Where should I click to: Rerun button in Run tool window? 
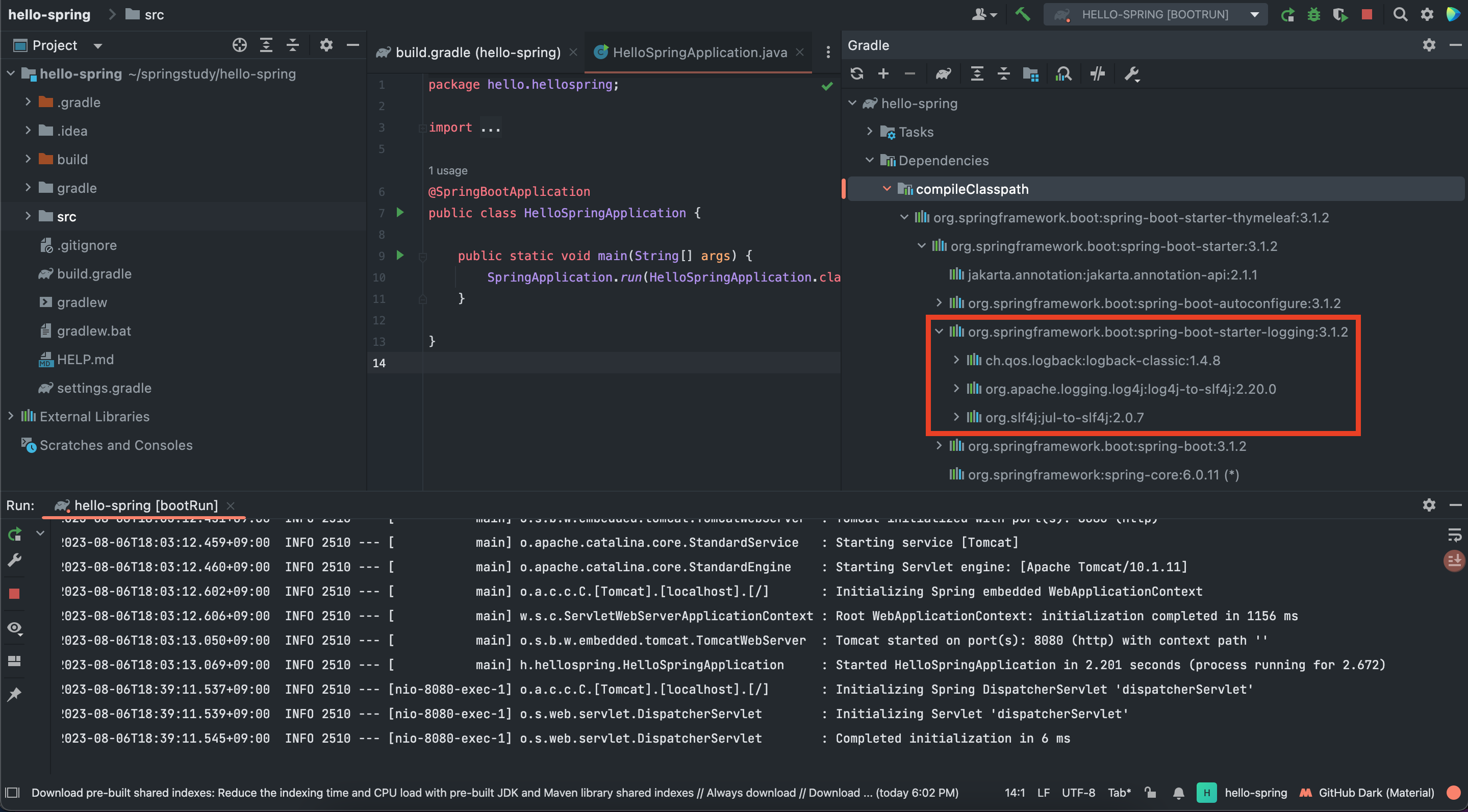[15, 534]
